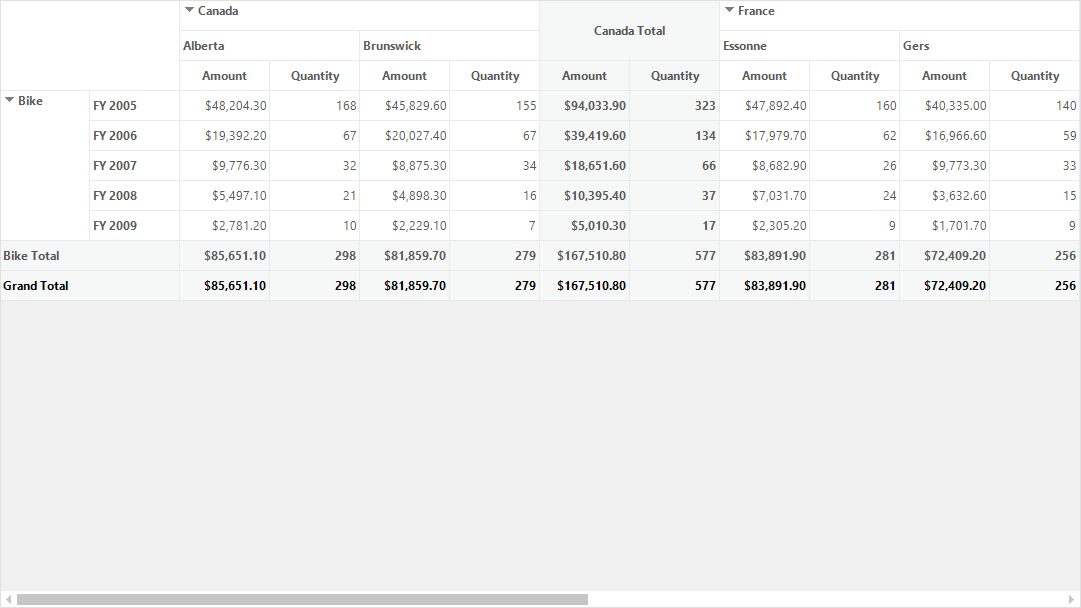This screenshot has height=608, width=1081.
Task: Select the Alberta column header
Action: coord(270,45)
